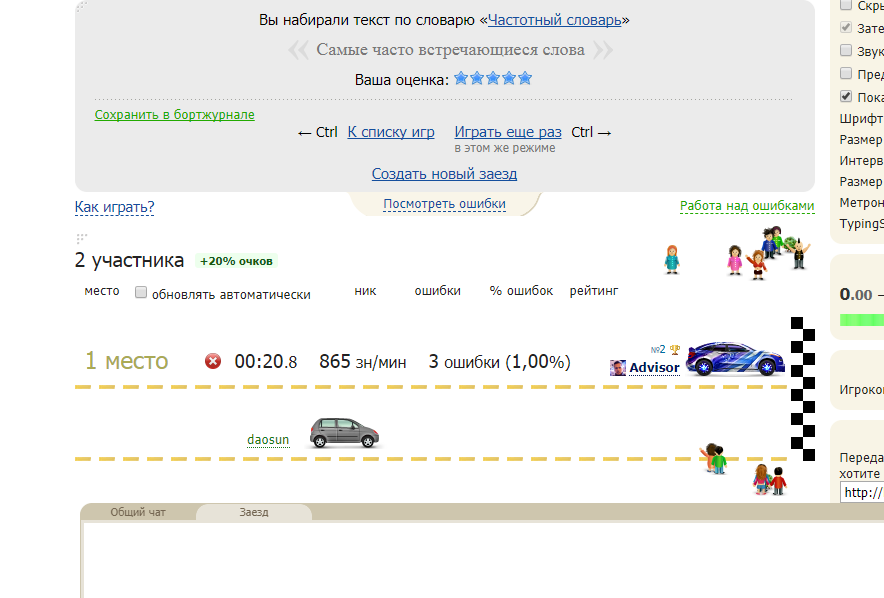Screen dimensions: 884x598
Task: Click daosun's gray car
Action: tap(344, 433)
